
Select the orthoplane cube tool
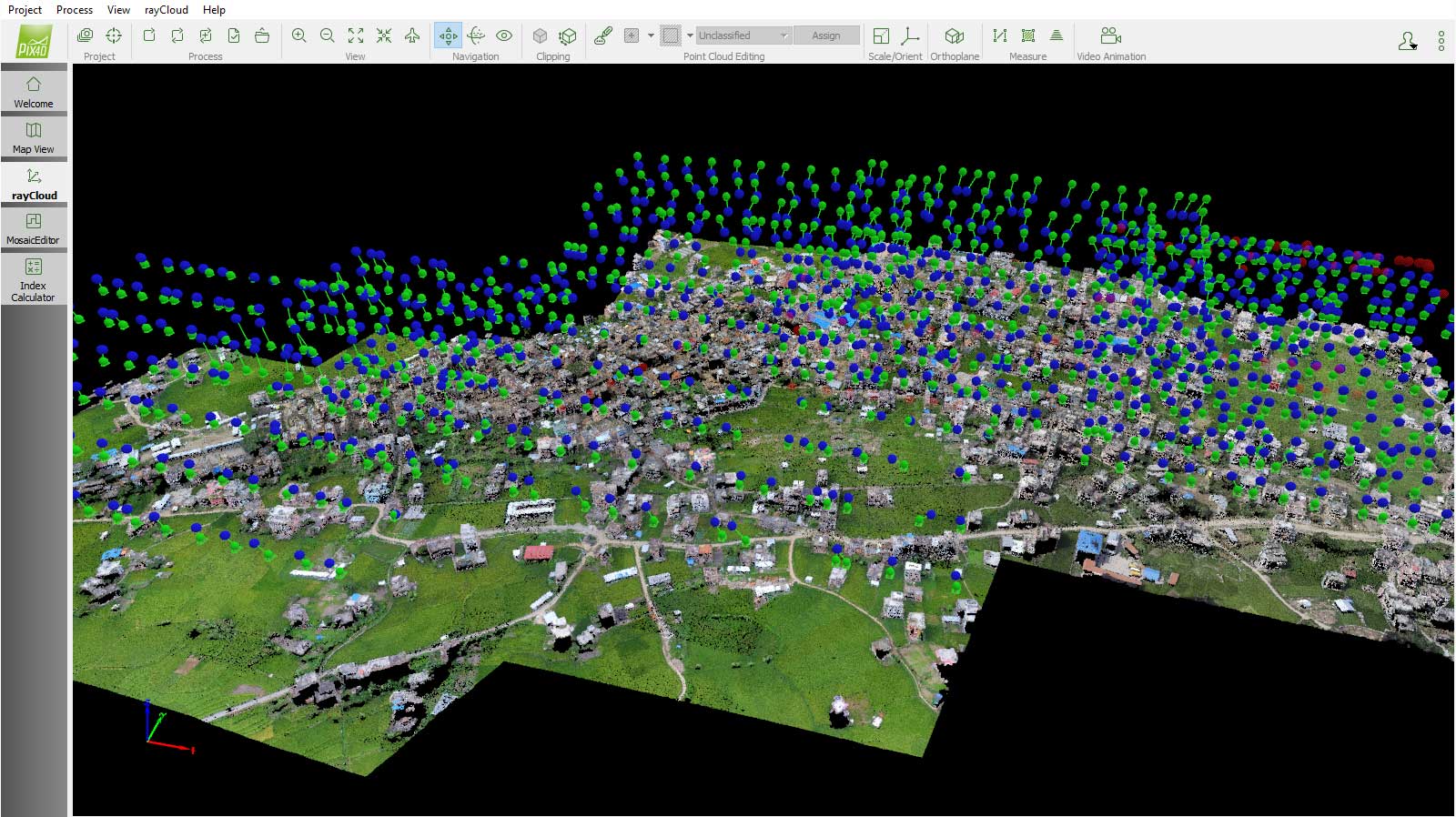coord(954,35)
